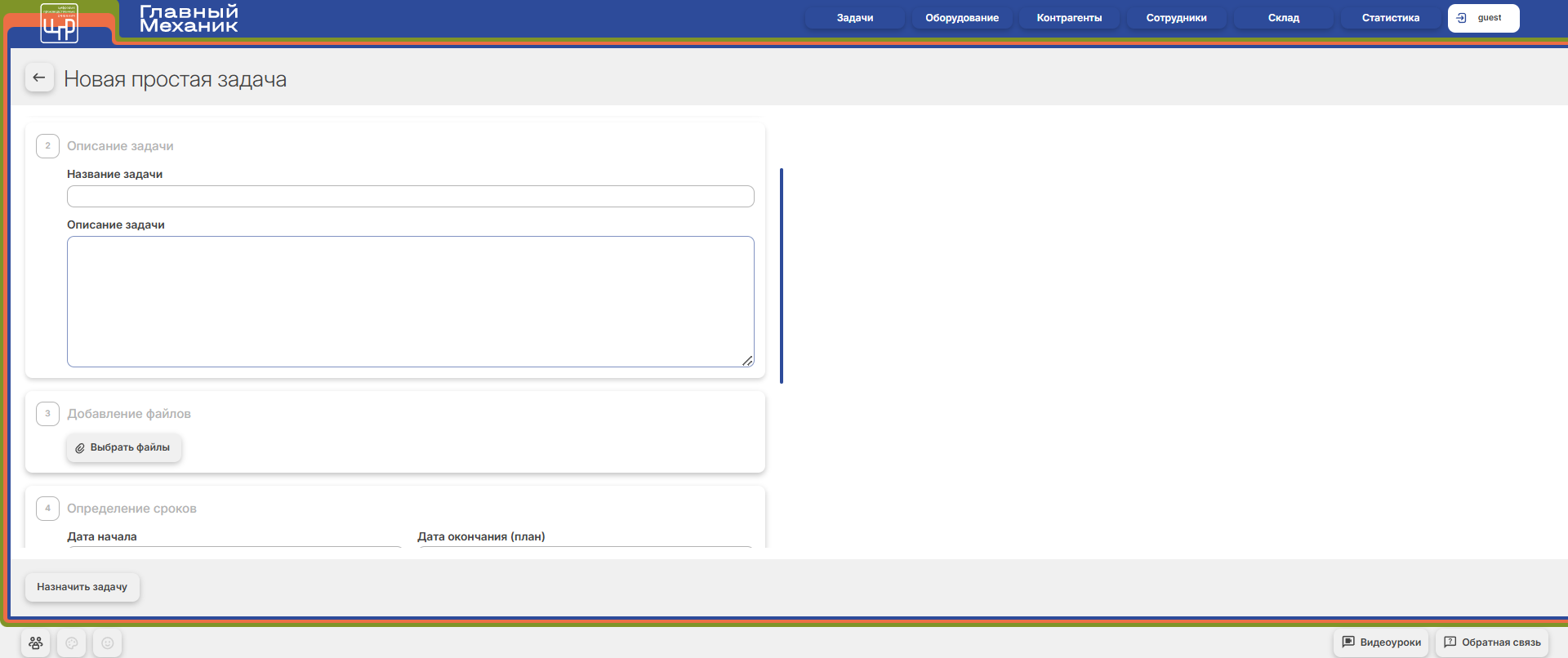
Task: Click the step 4 Определение сроков header
Action: pyautogui.click(x=131, y=509)
